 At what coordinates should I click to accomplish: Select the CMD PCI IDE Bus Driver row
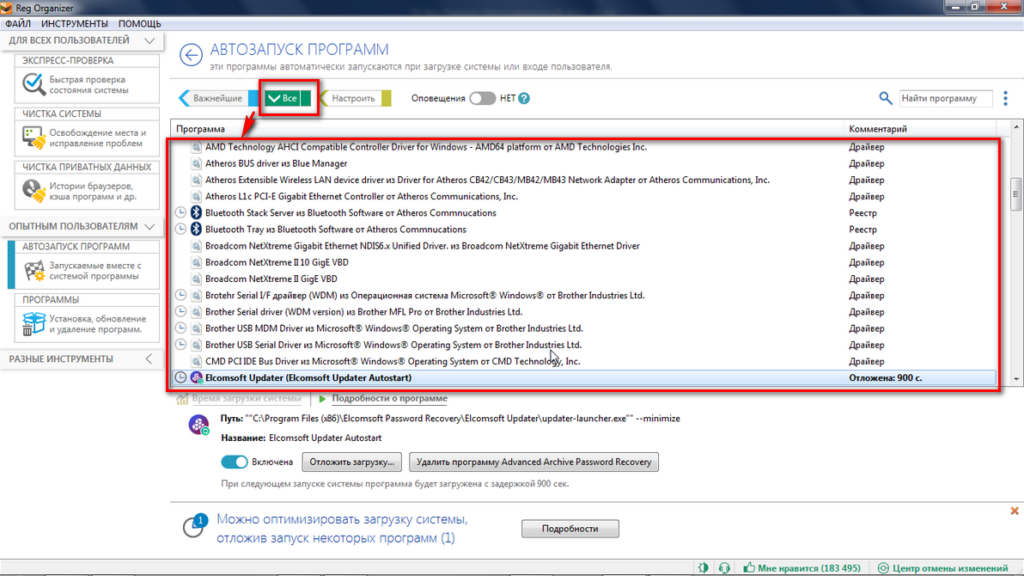pos(584,361)
